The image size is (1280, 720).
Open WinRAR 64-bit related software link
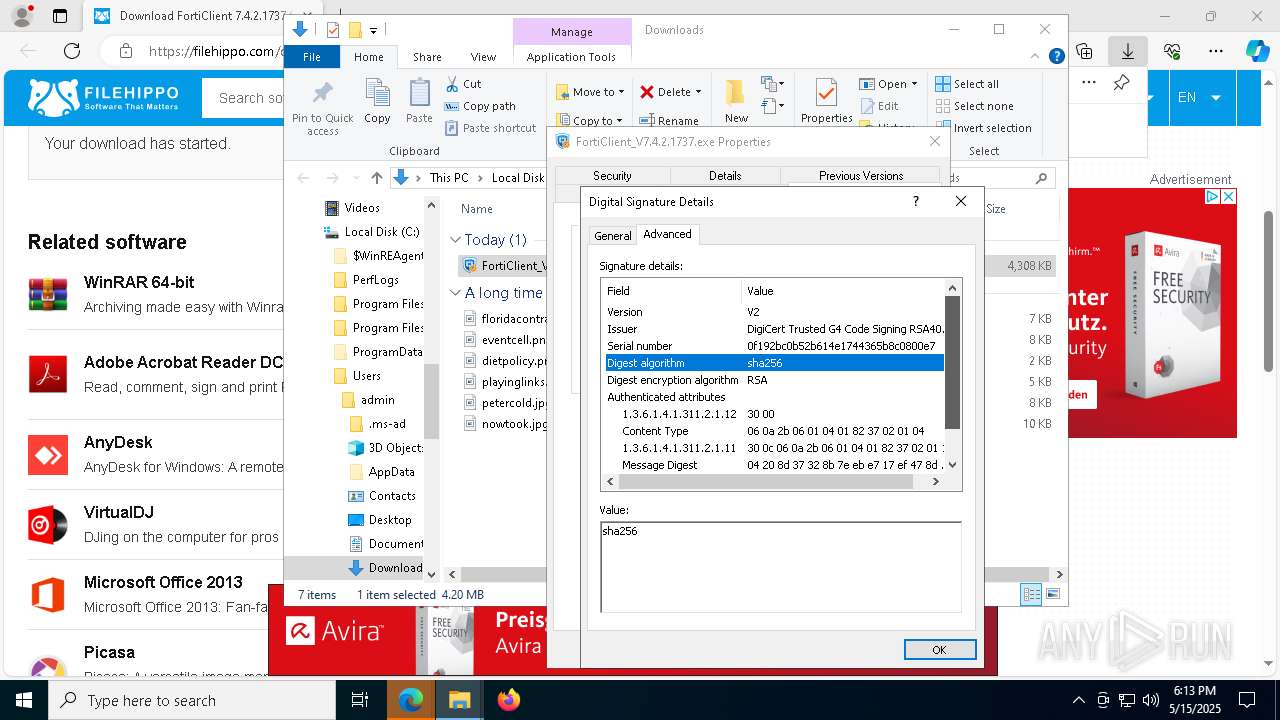click(x=139, y=282)
